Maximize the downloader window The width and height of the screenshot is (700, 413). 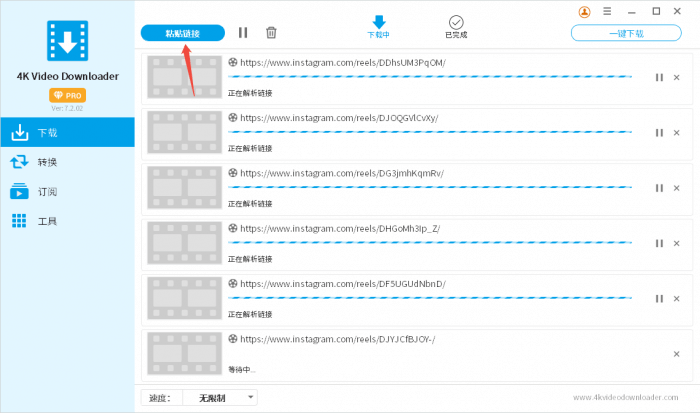pyautogui.click(x=656, y=11)
